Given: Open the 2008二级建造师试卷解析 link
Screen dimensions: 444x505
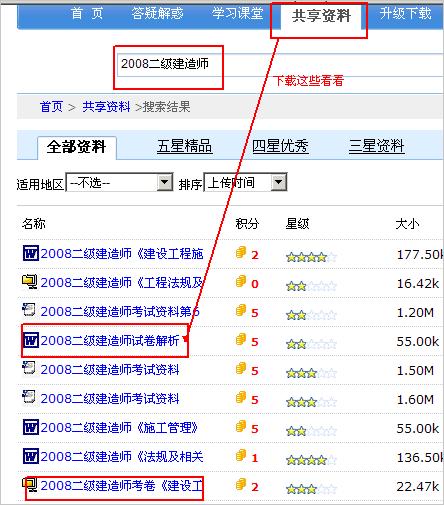Looking at the screenshot, I should (x=110, y=341).
